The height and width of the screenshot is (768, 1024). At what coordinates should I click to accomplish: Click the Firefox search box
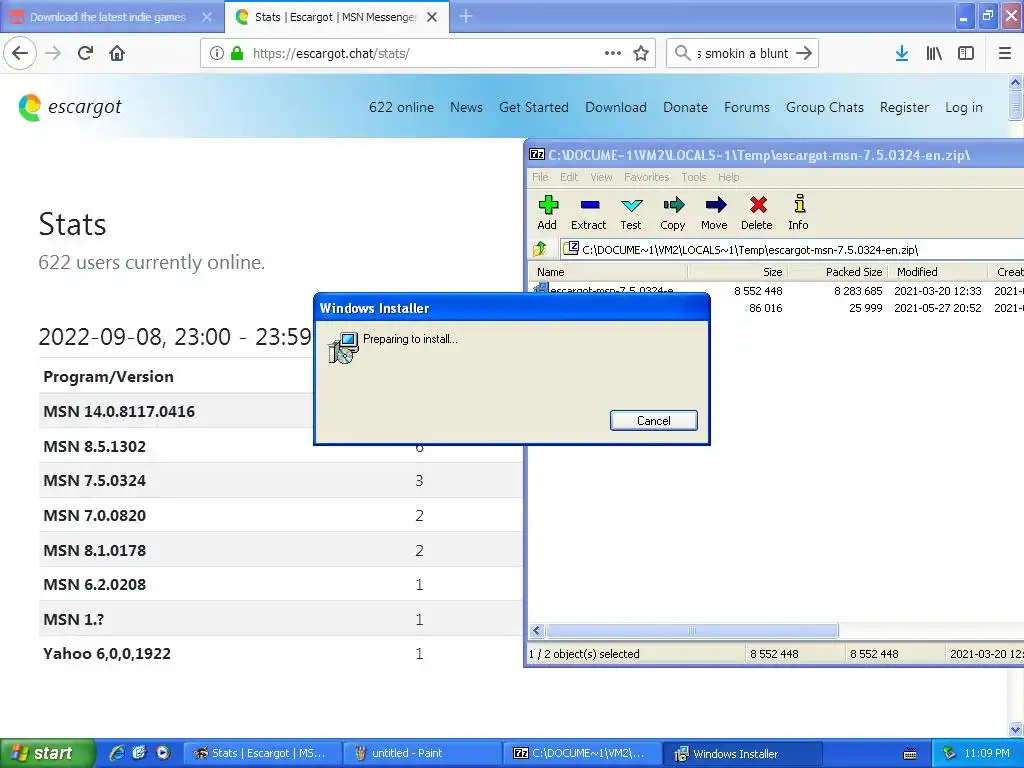(742, 53)
